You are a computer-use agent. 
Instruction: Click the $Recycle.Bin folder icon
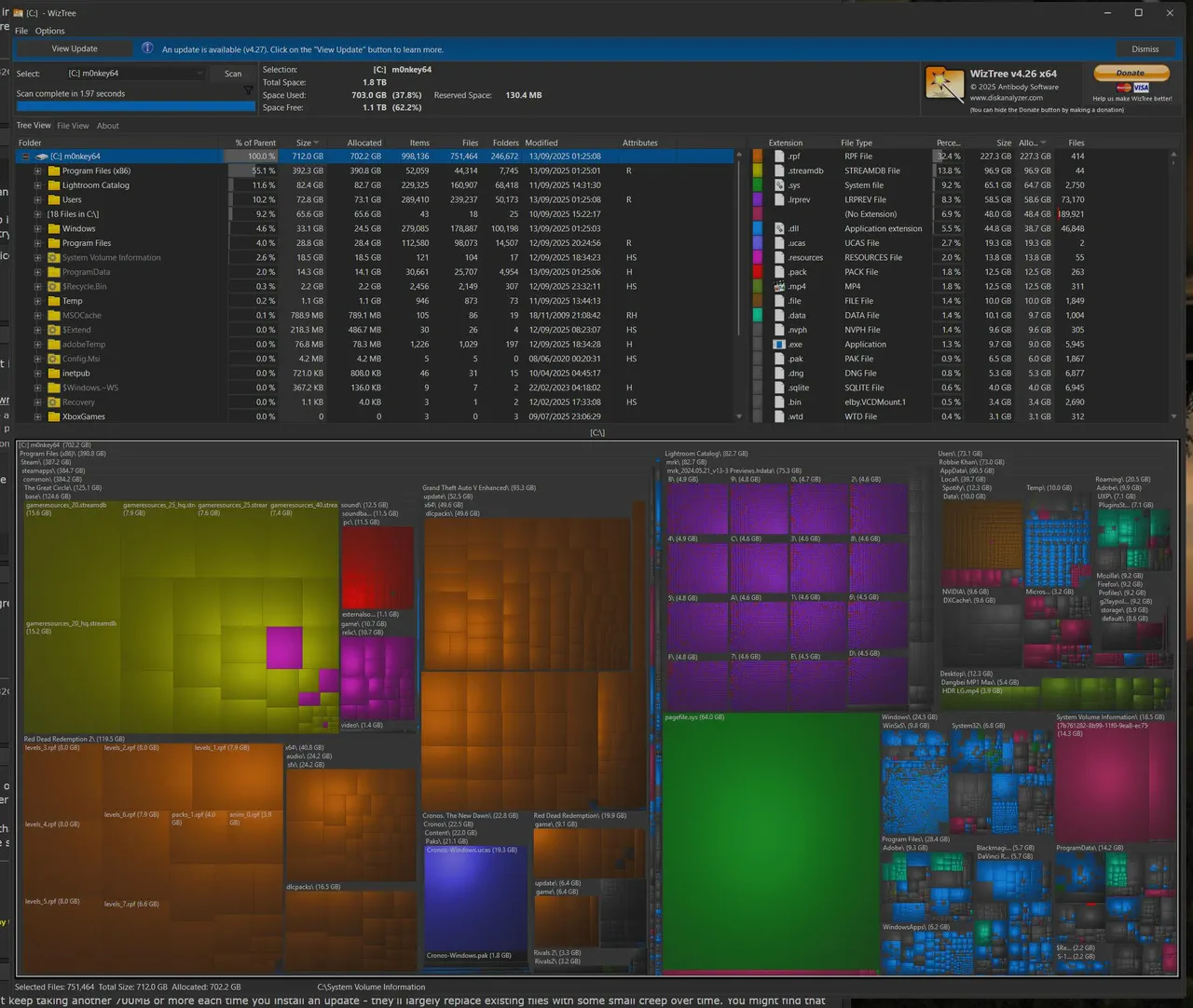click(x=54, y=286)
